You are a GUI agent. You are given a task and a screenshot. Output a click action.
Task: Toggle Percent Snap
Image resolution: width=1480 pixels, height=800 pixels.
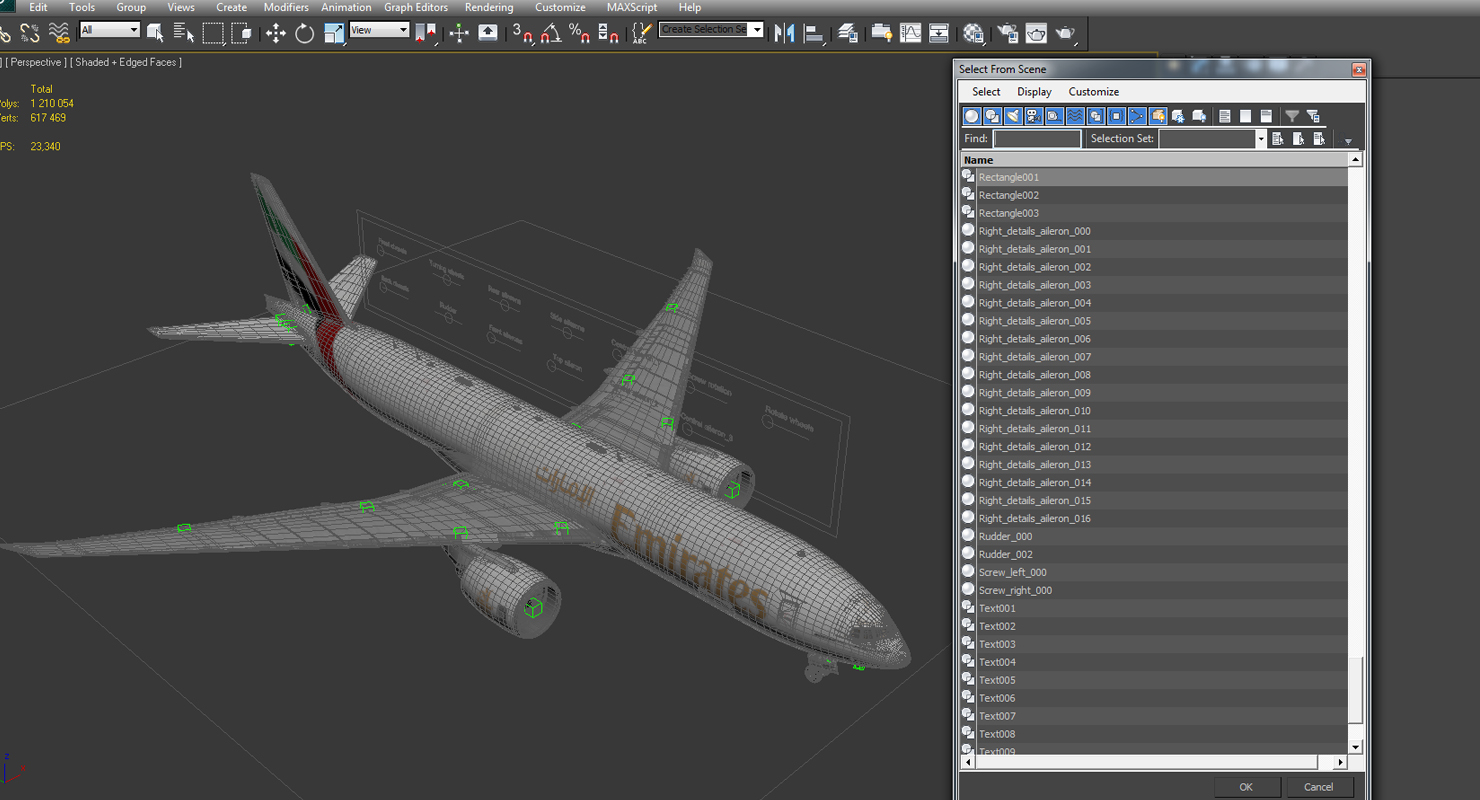pyautogui.click(x=579, y=33)
